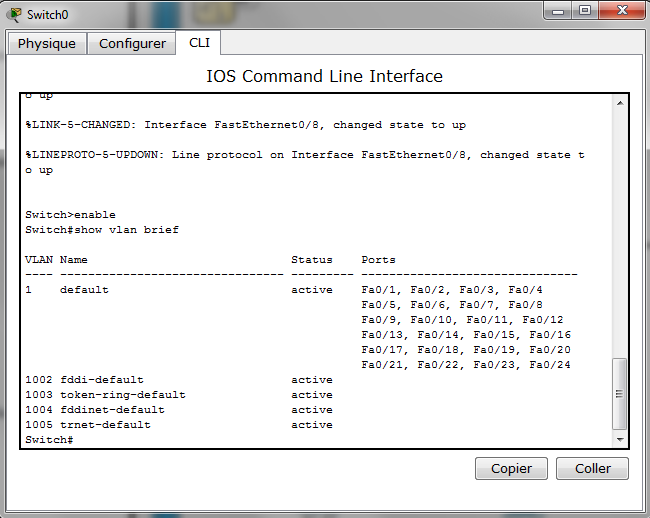Click the CLI vertical scrollbar thumb
The image size is (650, 518).
(x=619, y=394)
